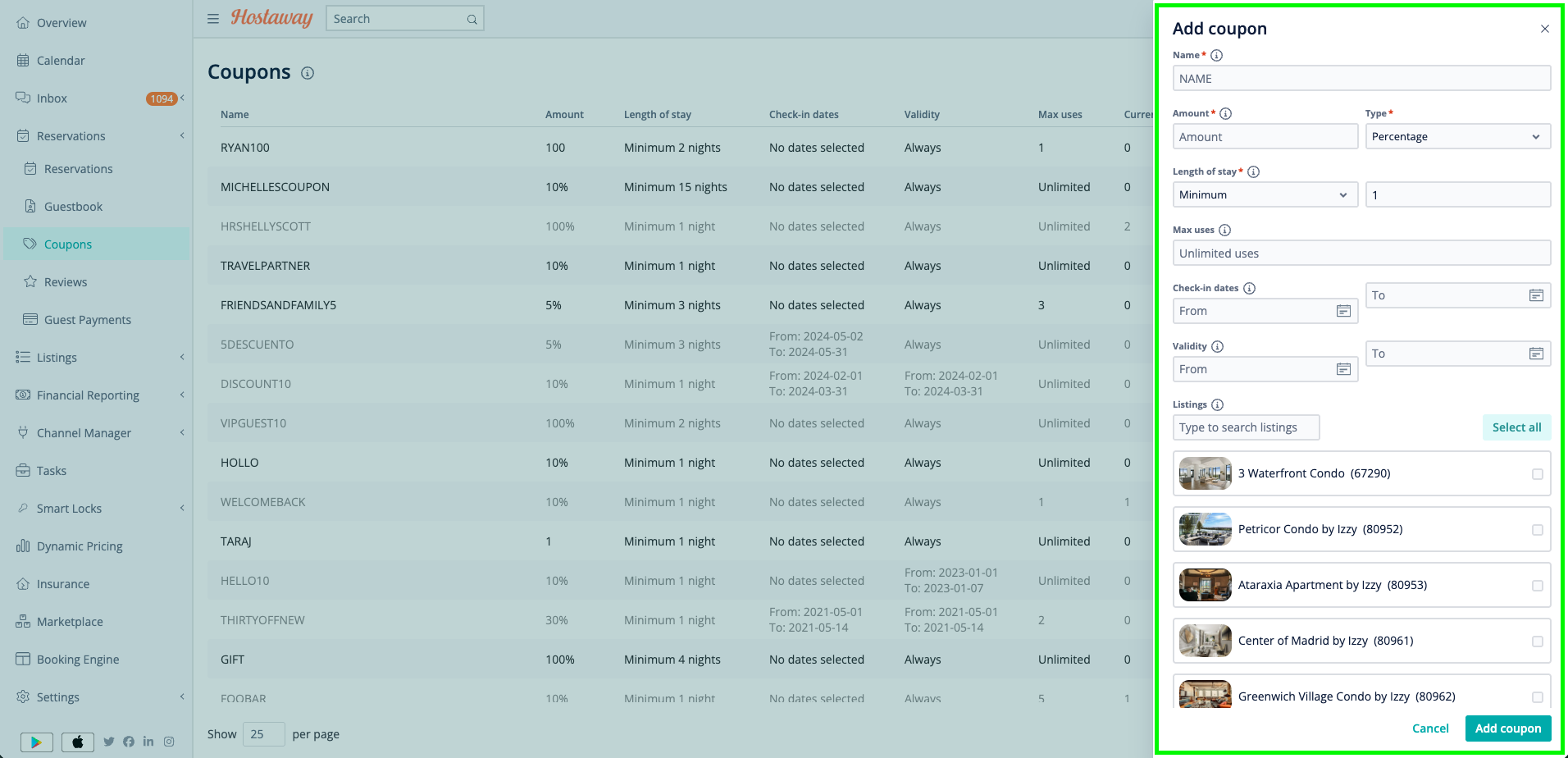Open the Length of stay Minimum dropdown

point(1265,194)
